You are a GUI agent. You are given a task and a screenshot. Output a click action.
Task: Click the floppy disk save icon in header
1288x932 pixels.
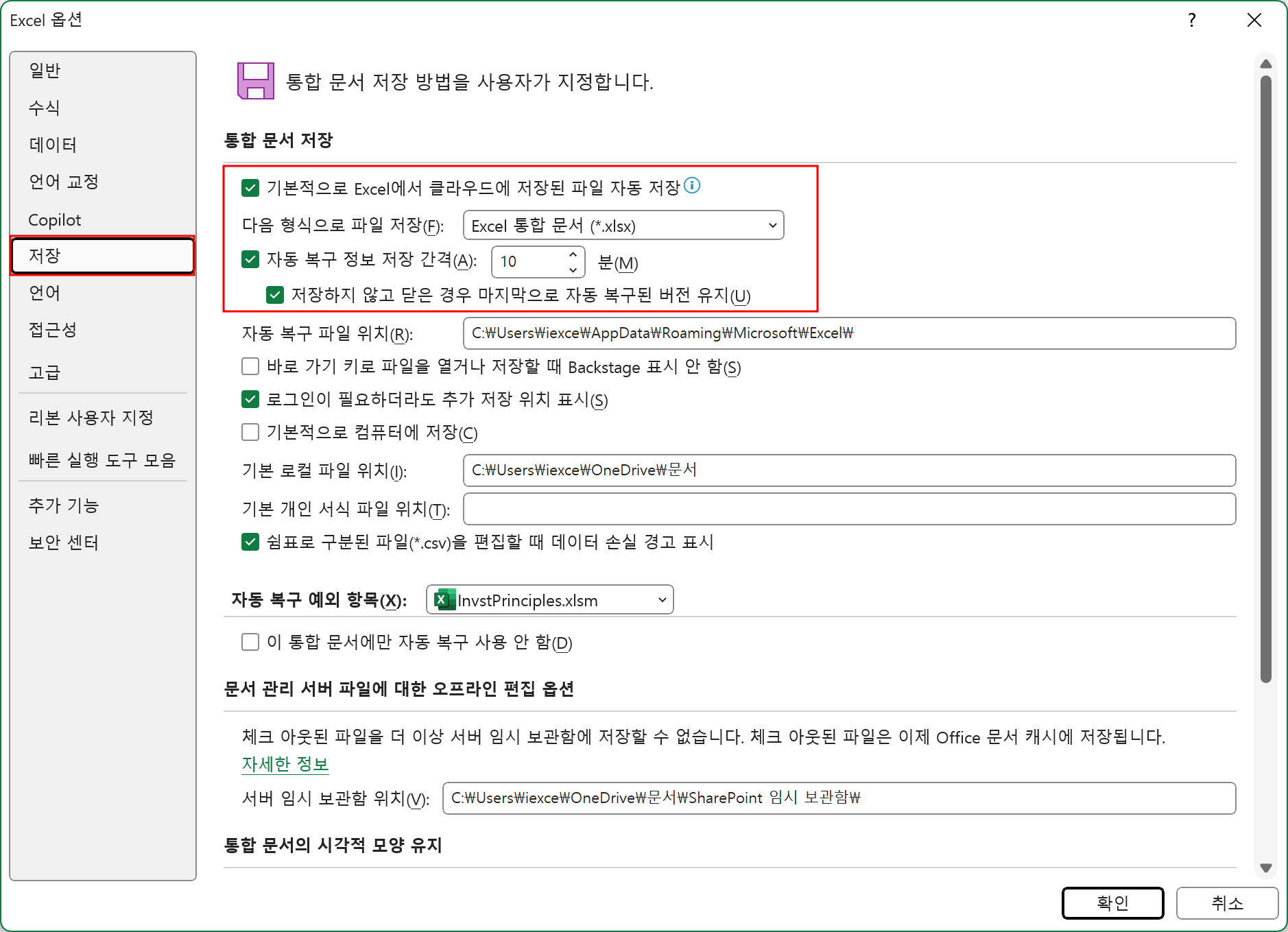coord(255,81)
